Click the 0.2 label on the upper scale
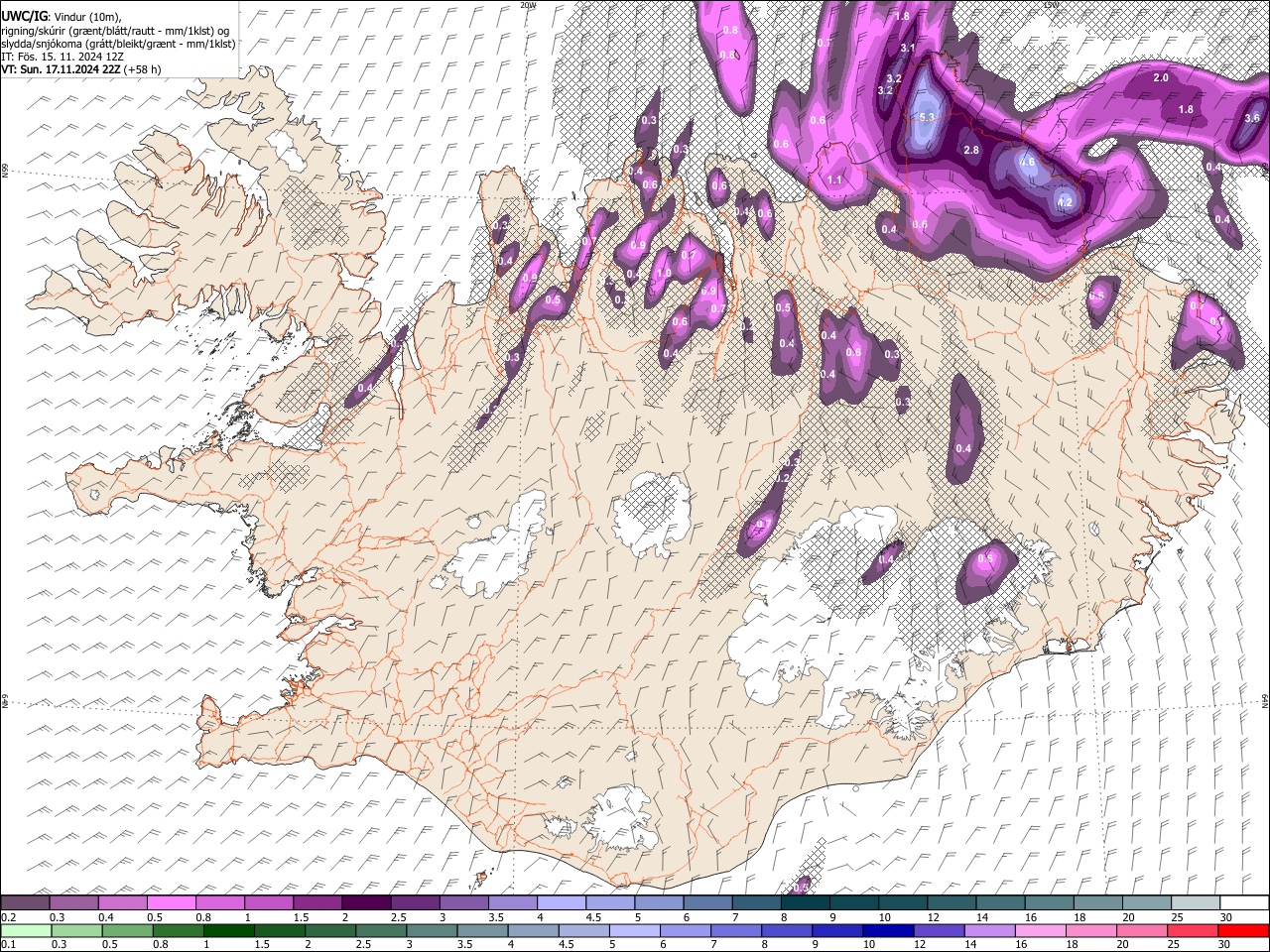Screen dimensions: 1270x952 [x=6, y=917]
